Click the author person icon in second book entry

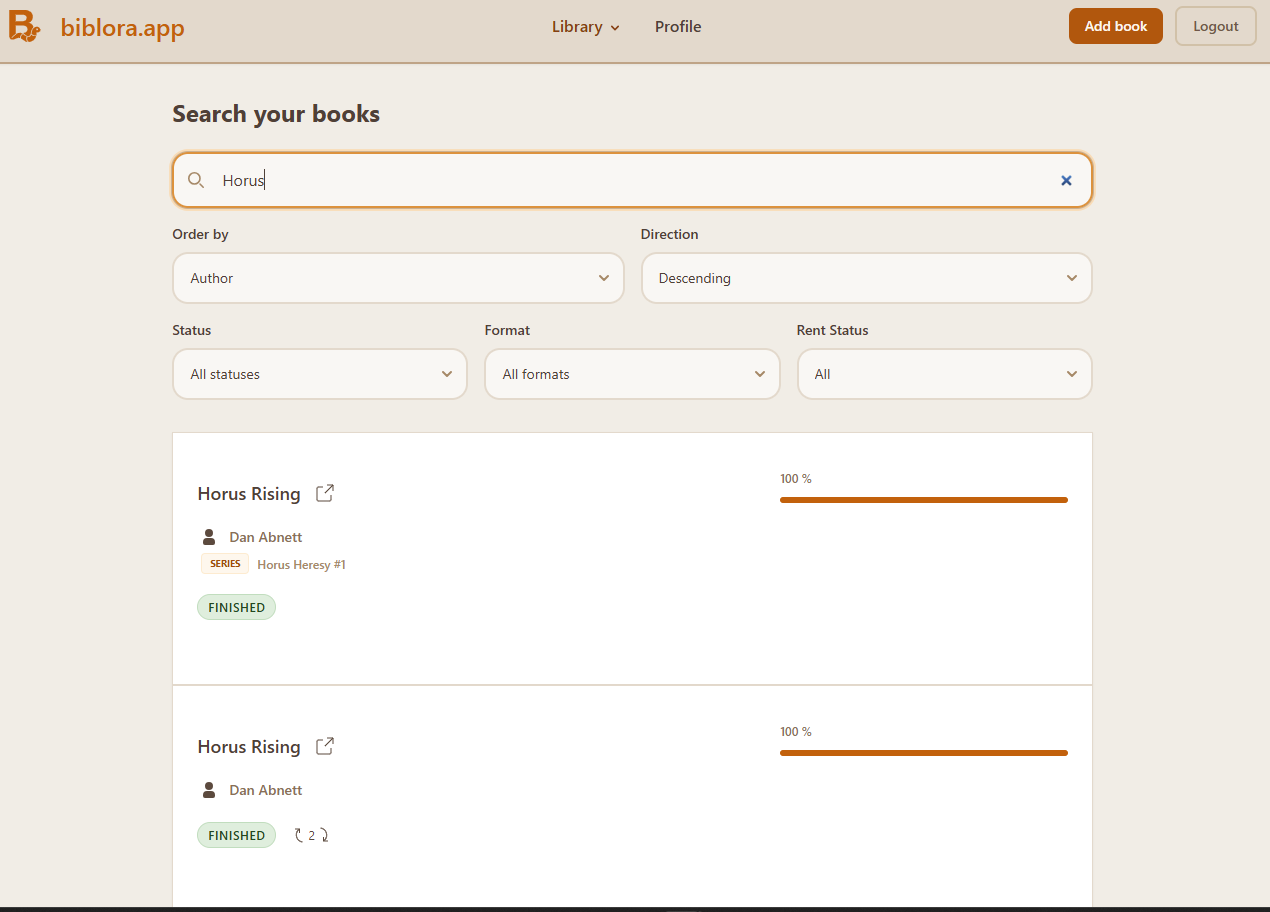point(209,790)
